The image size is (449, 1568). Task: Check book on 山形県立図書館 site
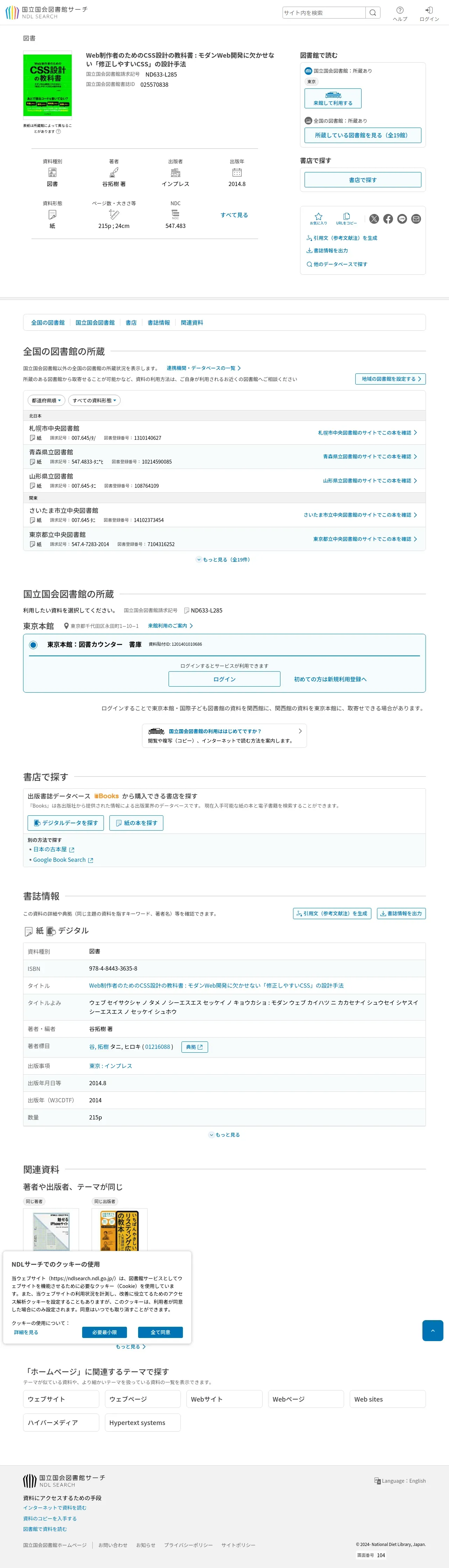pyautogui.click(x=370, y=481)
